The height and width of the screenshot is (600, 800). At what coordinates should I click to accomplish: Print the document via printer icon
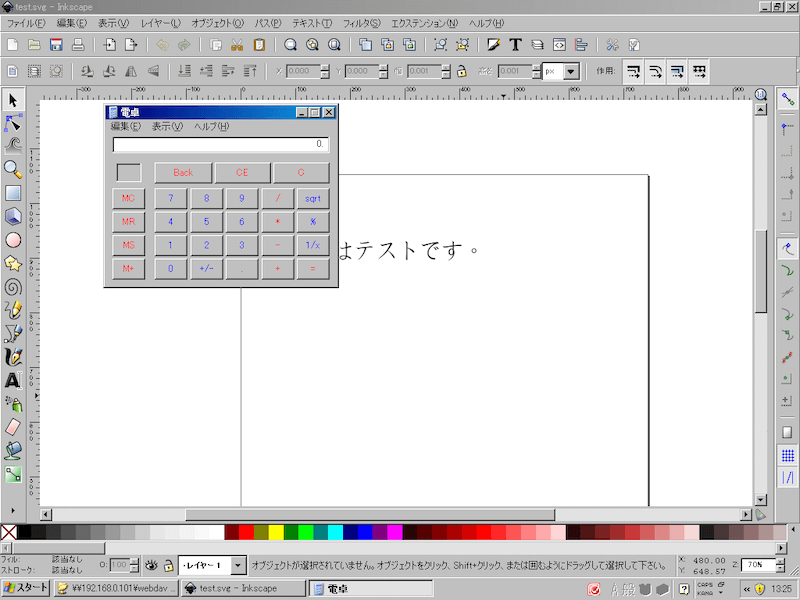[78, 45]
